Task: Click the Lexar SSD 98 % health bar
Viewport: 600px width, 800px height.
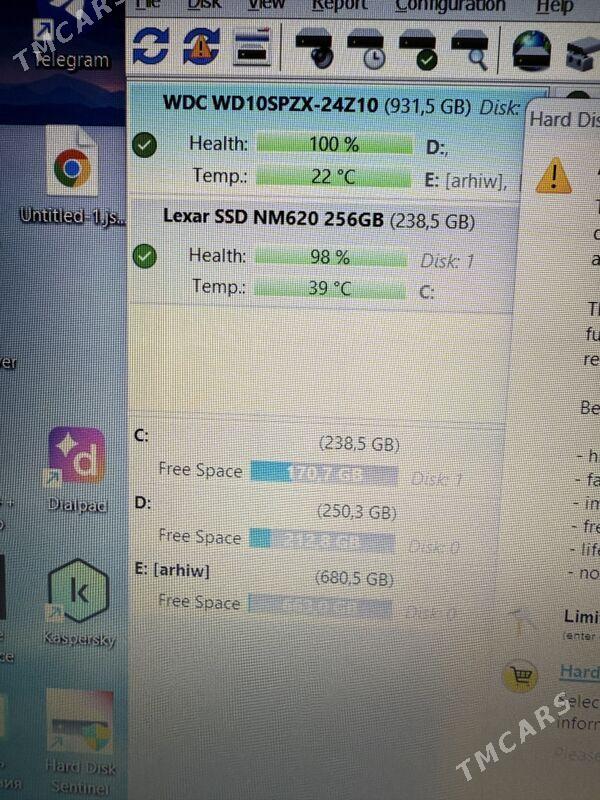Action: click(331, 257)
